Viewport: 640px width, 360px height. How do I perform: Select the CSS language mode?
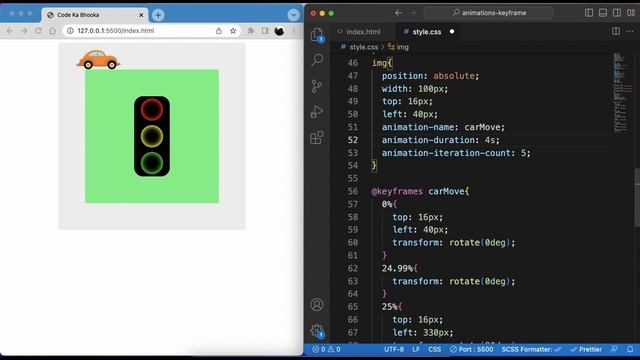(434, 349)
